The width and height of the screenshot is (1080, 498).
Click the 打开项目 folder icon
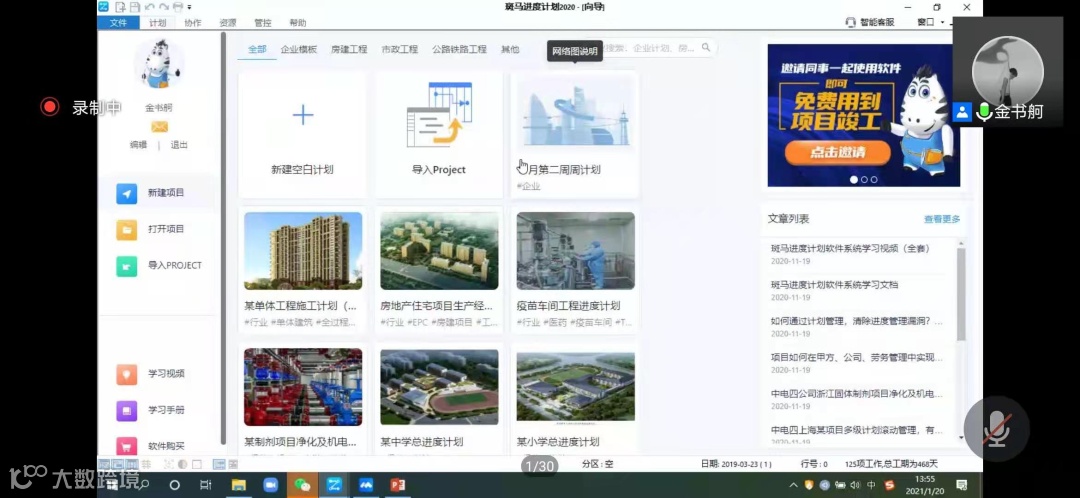[x=127, y=229]
